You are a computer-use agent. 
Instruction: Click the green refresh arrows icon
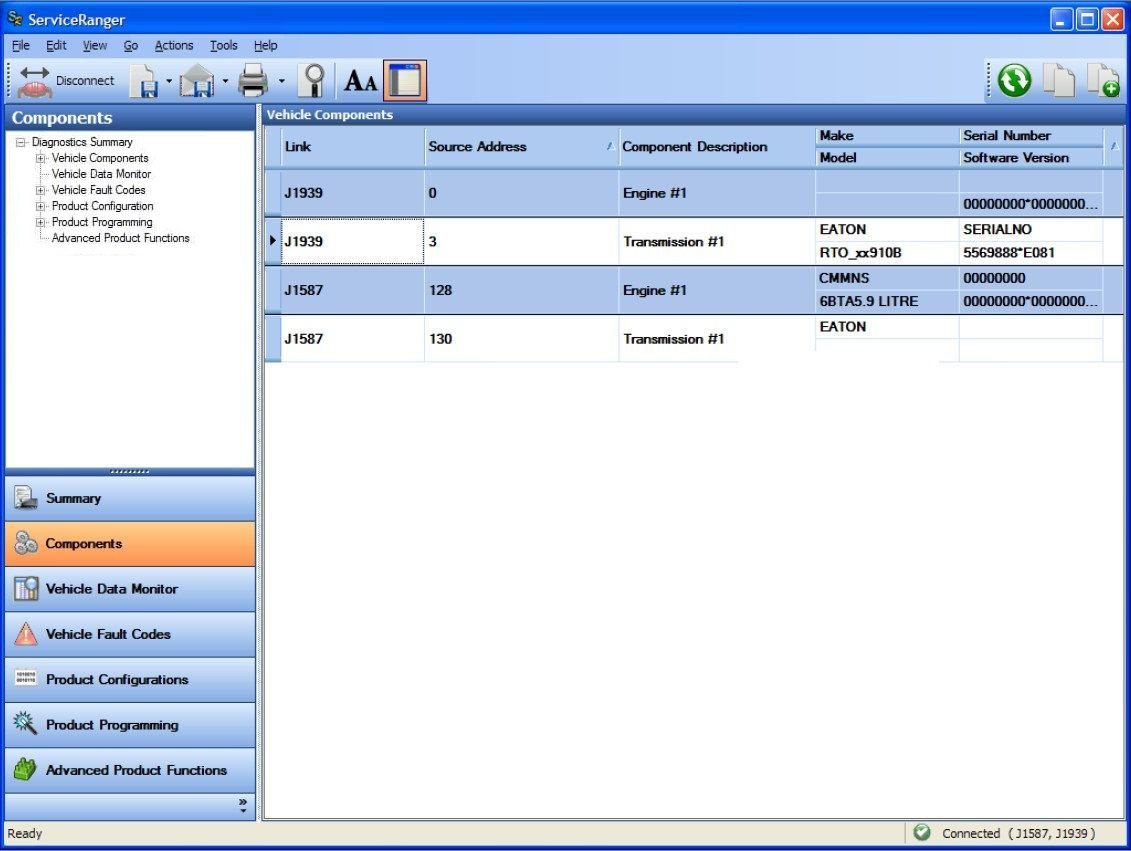pos(1014,80)
